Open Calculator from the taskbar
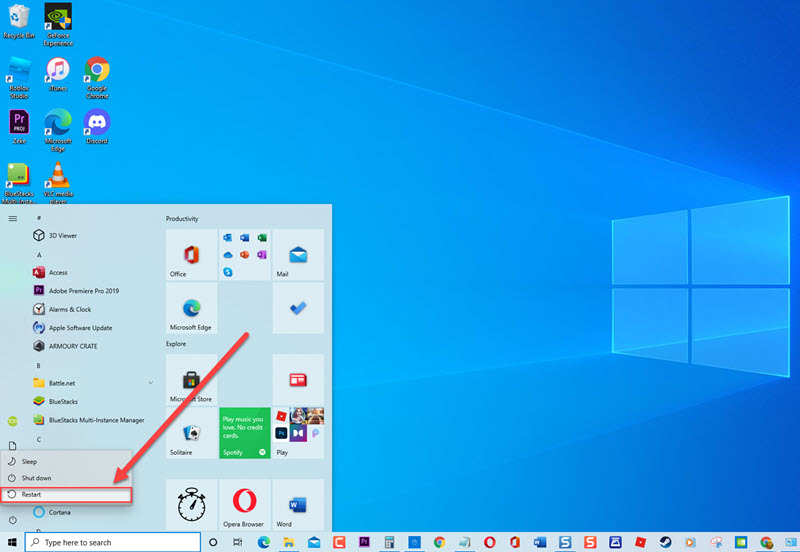This screenshot has width=800, height=552. pos(389,542)
